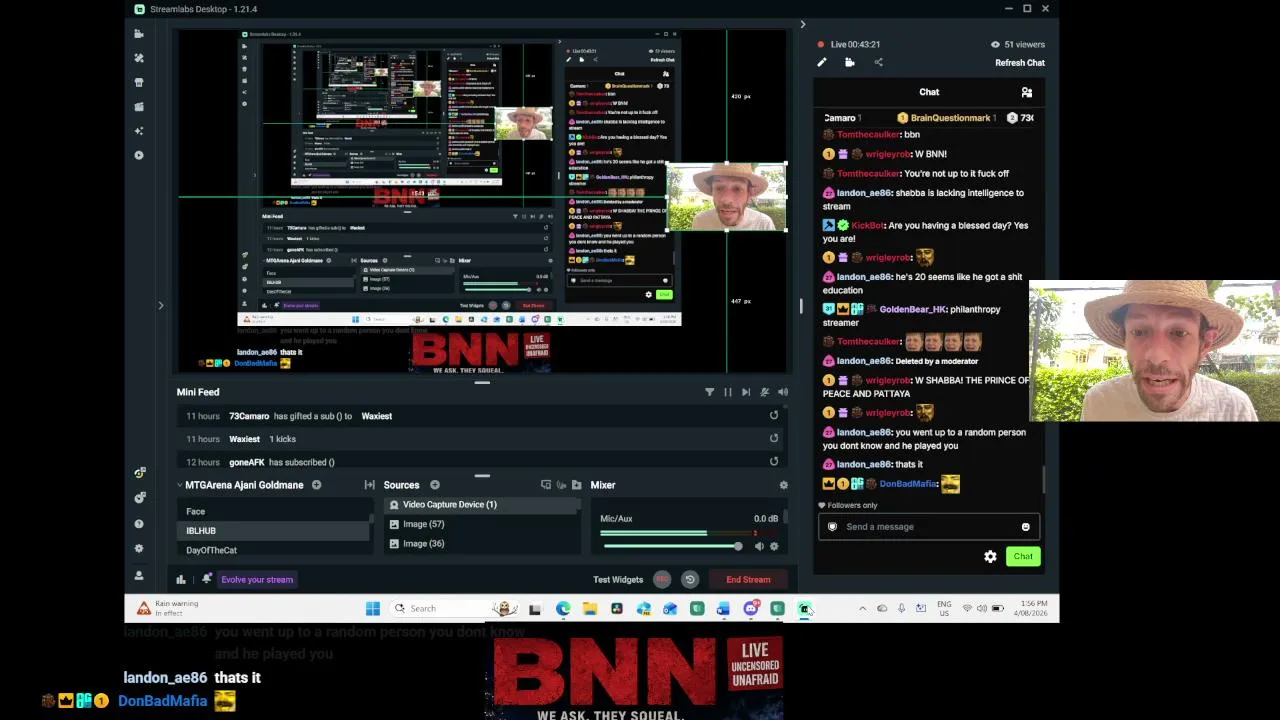Click the webcam overlay in stream preview
The width and height of the screenshot is (1280, 720).
(x=727, y=197)
